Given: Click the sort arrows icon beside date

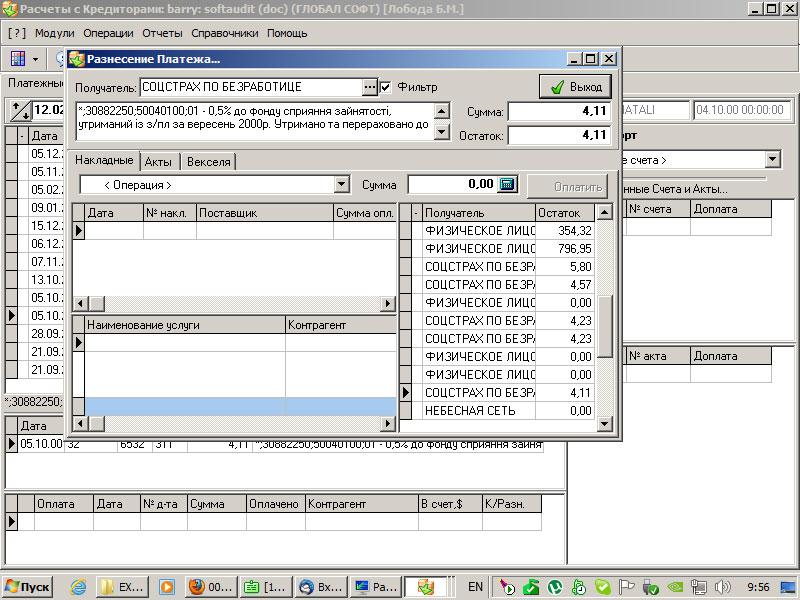Looking at the screenshot, I should (20, 109).
